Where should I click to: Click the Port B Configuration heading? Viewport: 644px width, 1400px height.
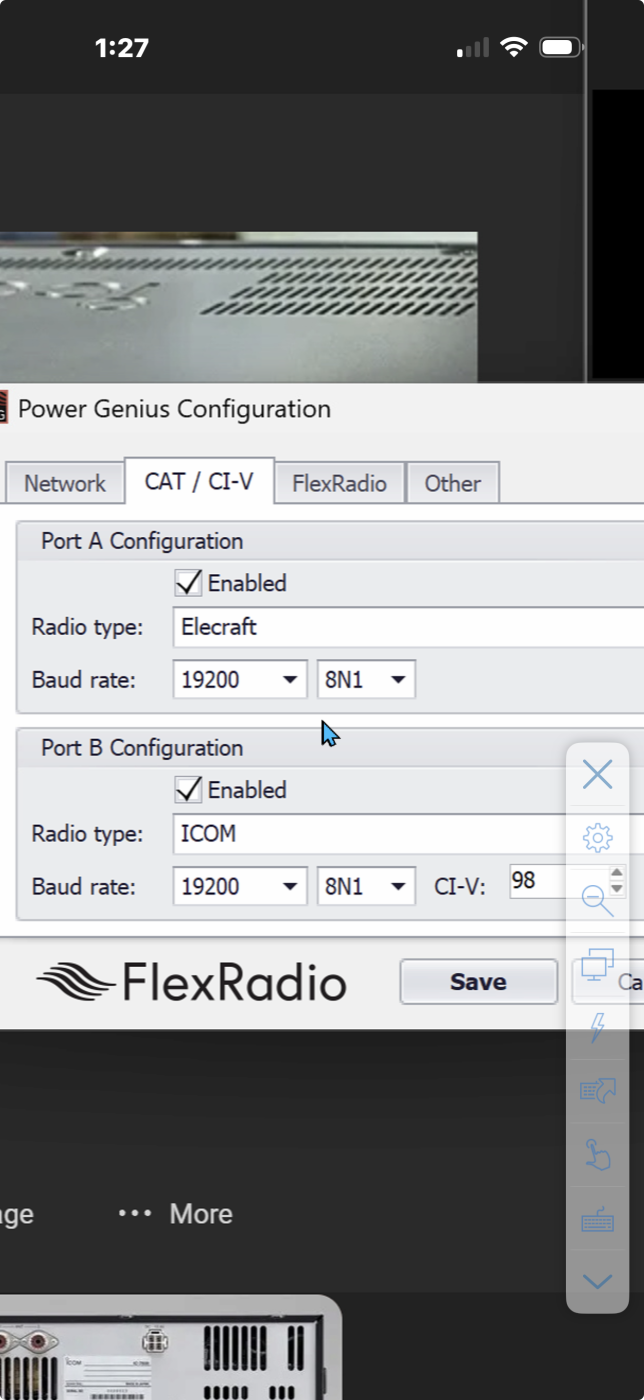142,747
